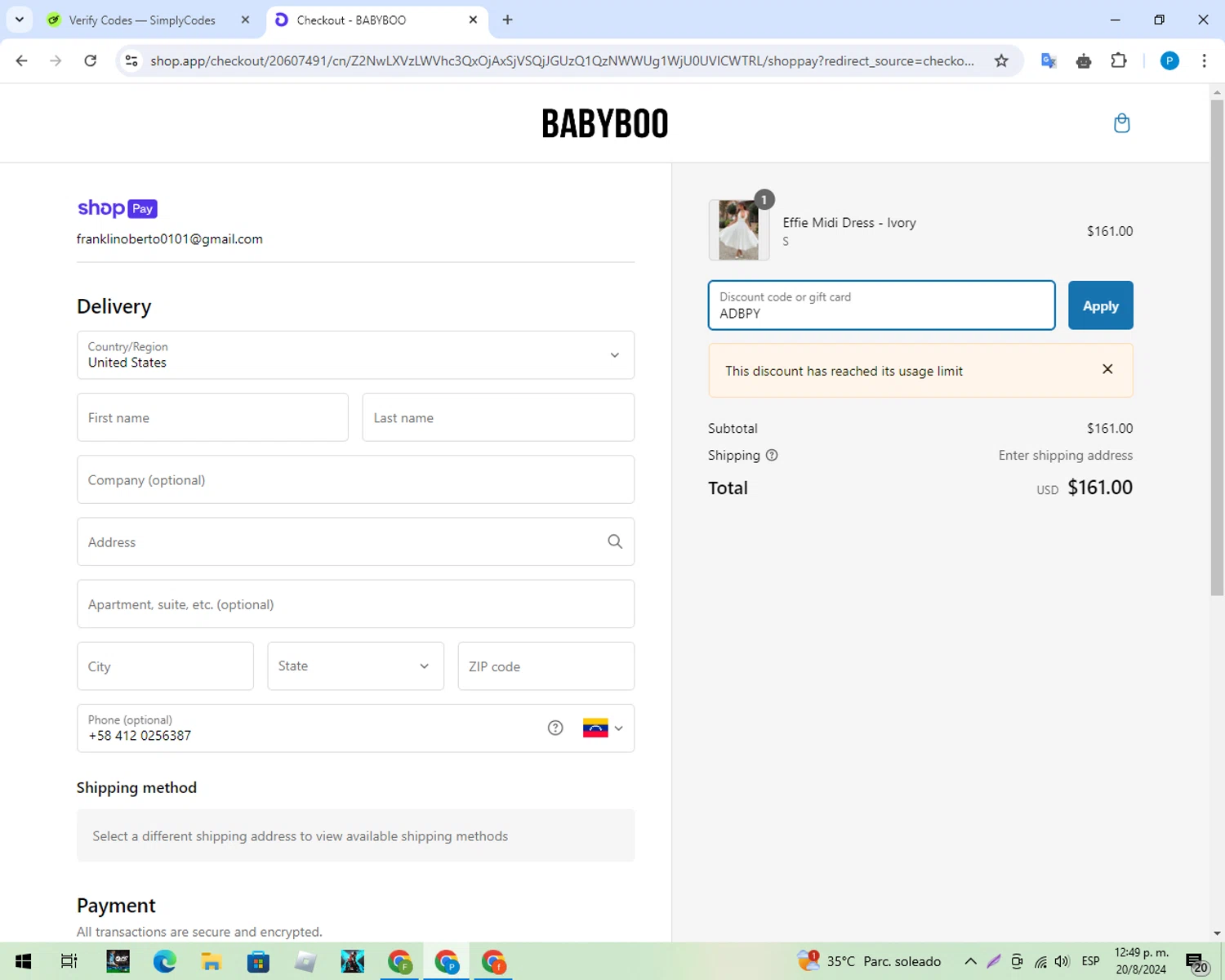1225x980 pixels.
Task: Open the purple feather tray icon
Action: 994,961
